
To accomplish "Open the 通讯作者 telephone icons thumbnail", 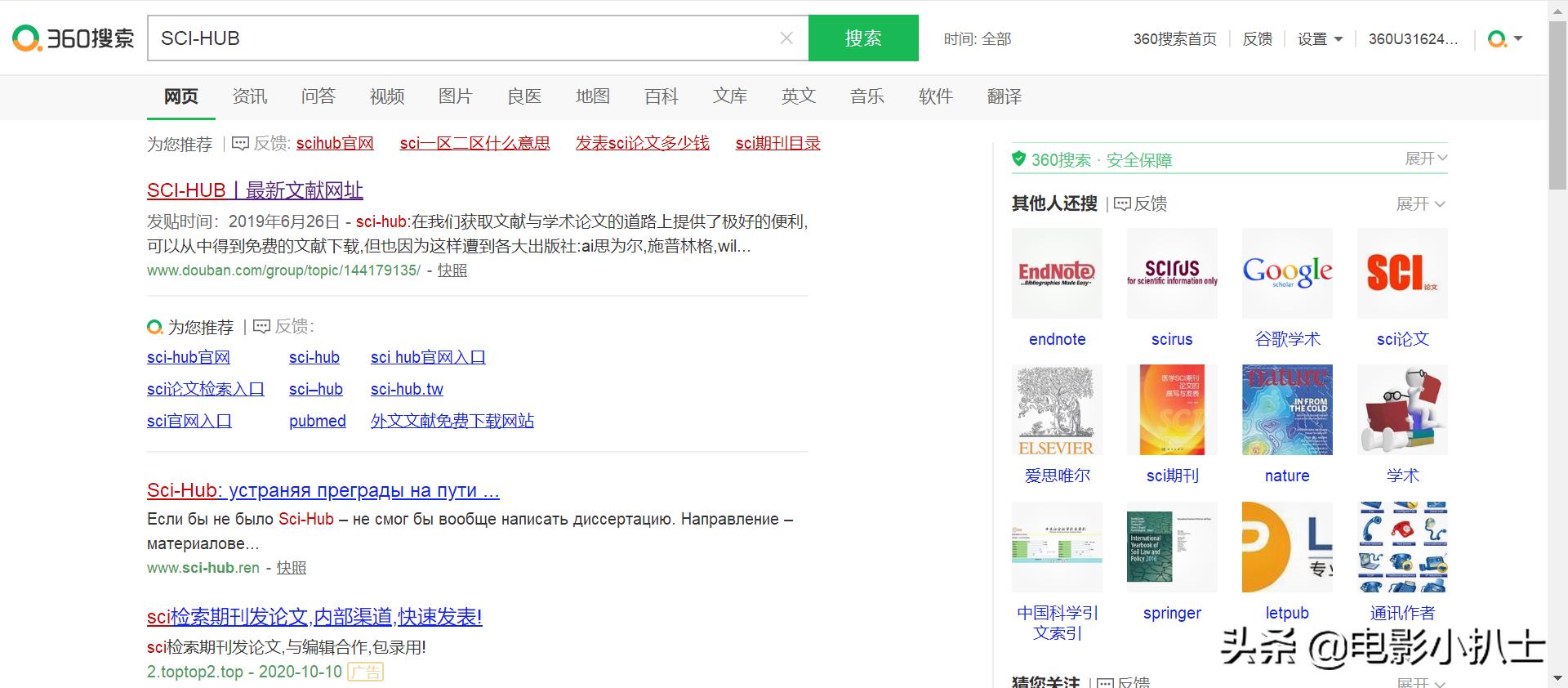I will click(1402, 547).
